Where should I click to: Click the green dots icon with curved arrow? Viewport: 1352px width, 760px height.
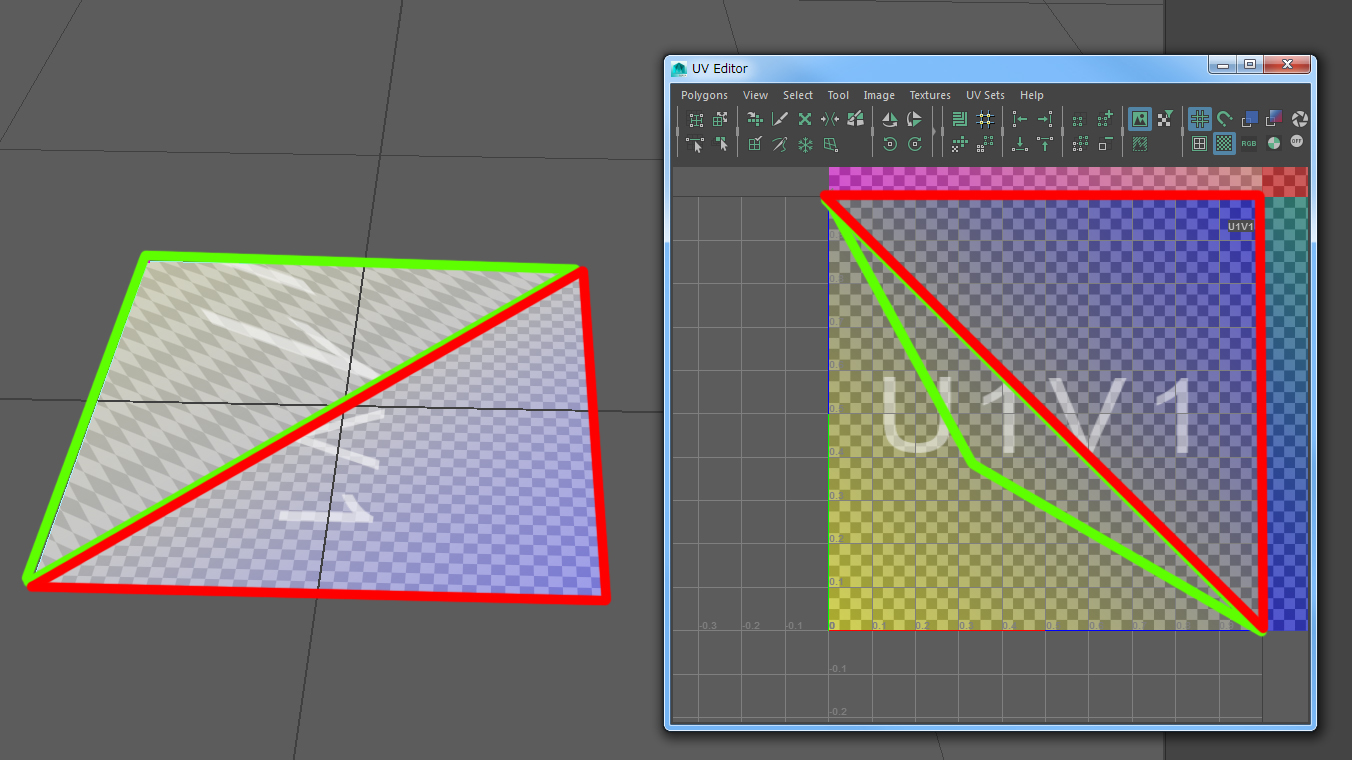click(x=755, y=119)
